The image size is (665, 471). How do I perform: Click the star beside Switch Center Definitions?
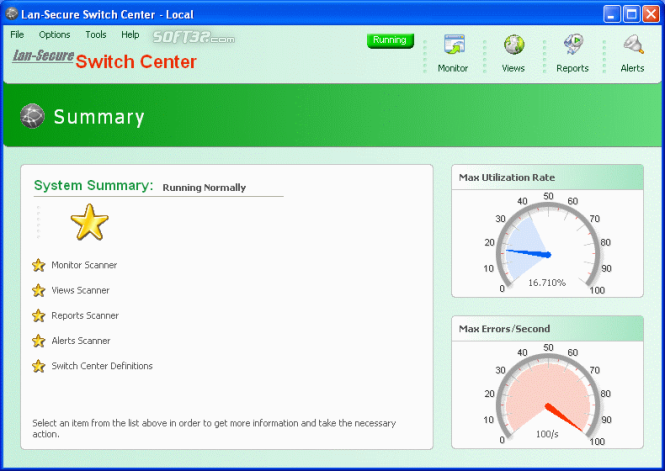click(39, 366)
